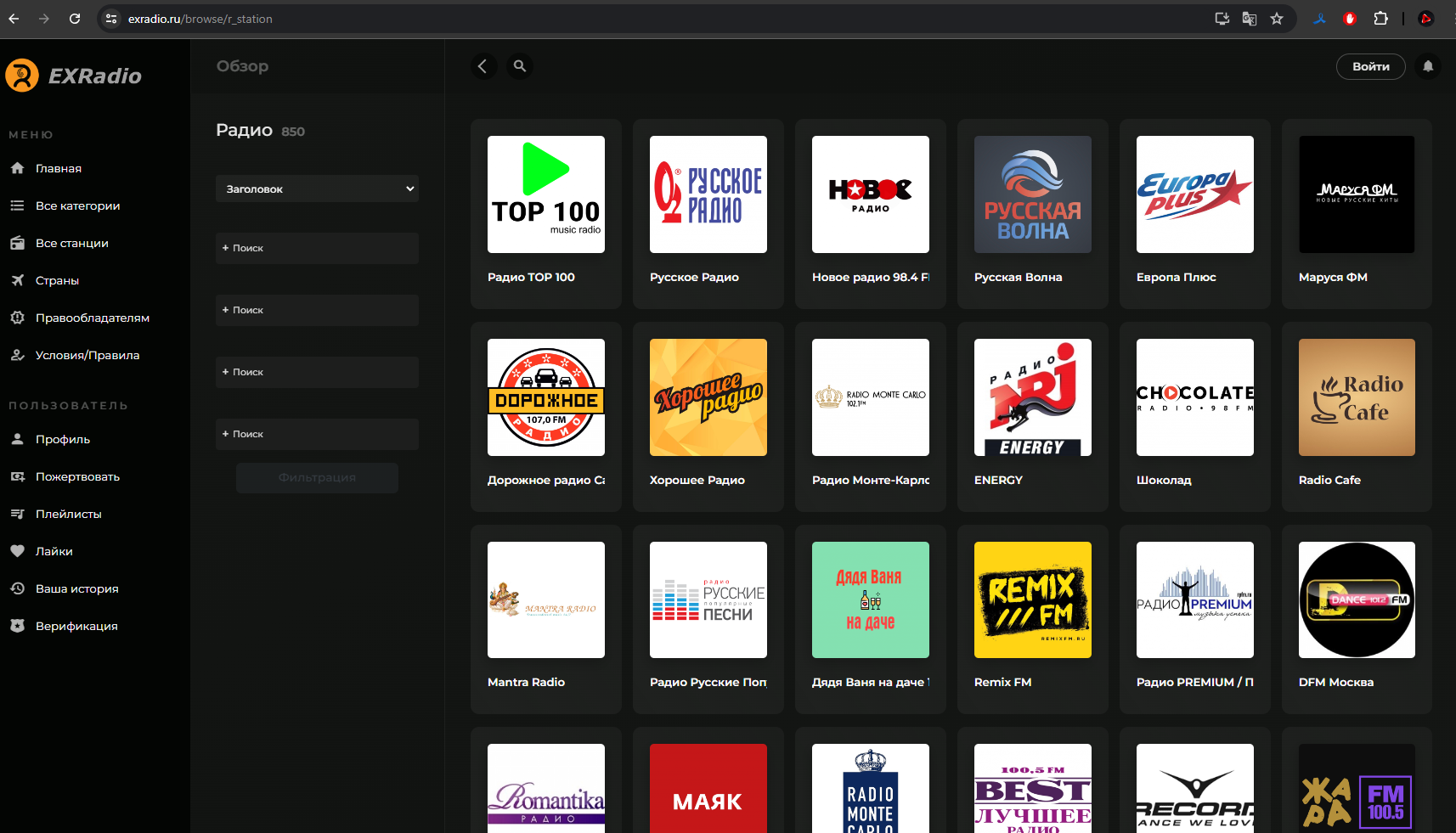
Task: Open the Главная home icon
Action: pos(17,168)
